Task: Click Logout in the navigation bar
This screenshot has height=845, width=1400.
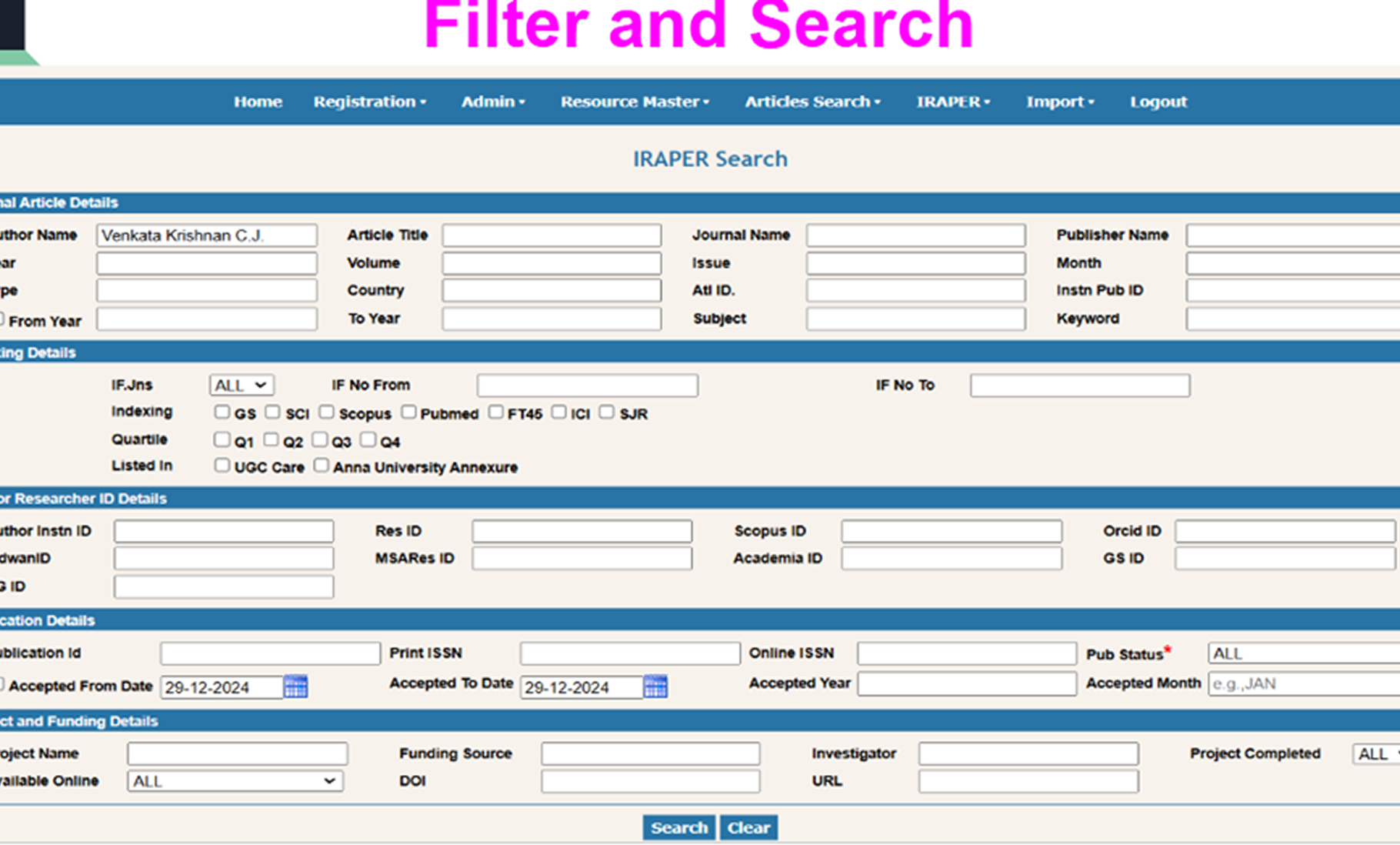Action: pos(1158,102)
